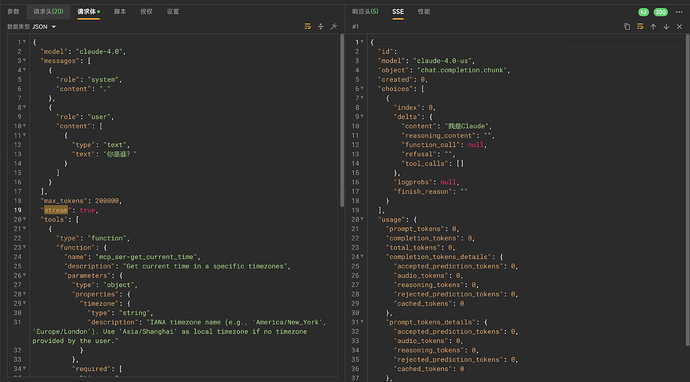Switch to the 请求头(20) tab
This screenshot has height=382, width=690.
48,11
